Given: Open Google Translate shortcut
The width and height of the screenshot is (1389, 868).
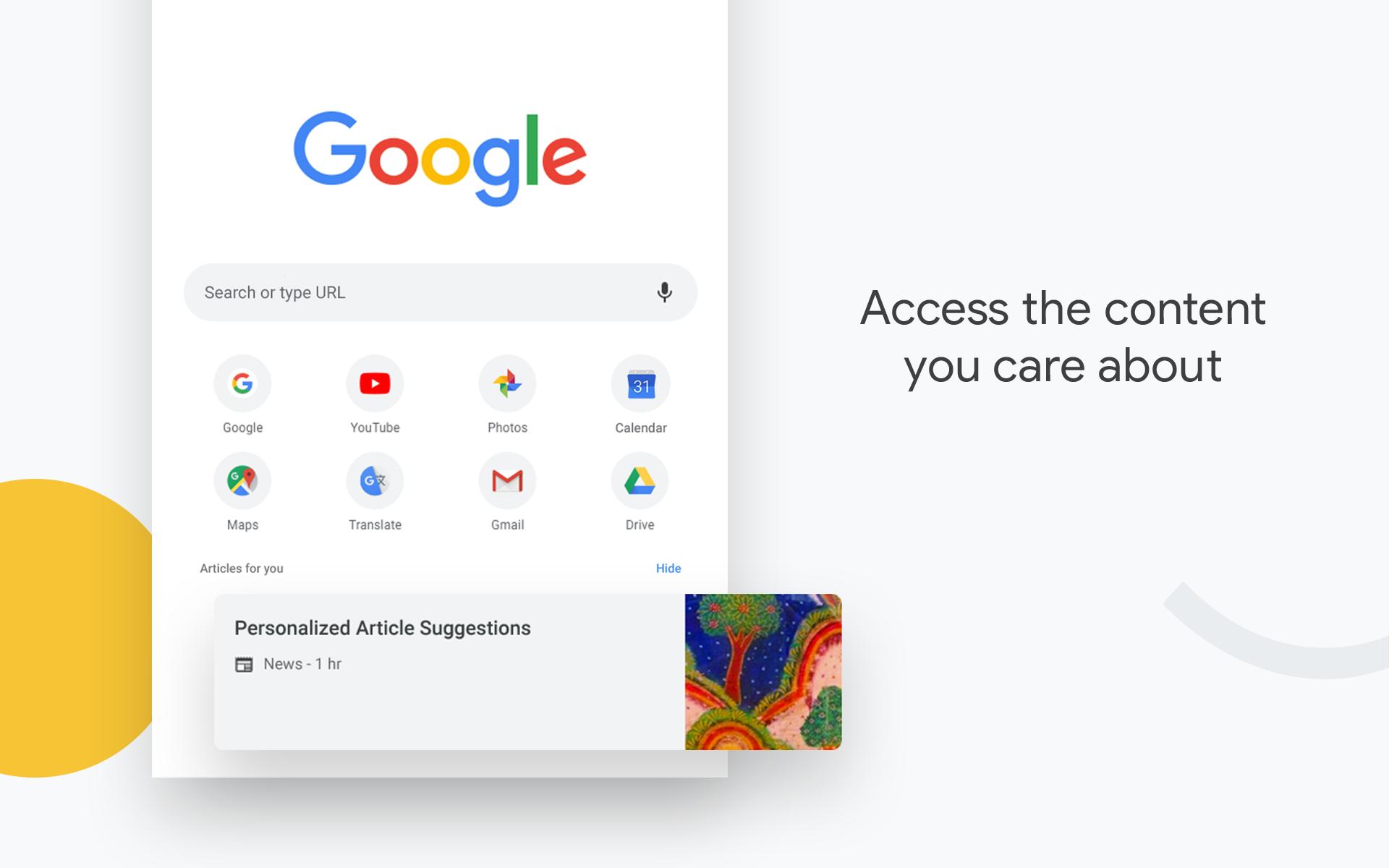Looking at the screenshot, I should point(374,480).
